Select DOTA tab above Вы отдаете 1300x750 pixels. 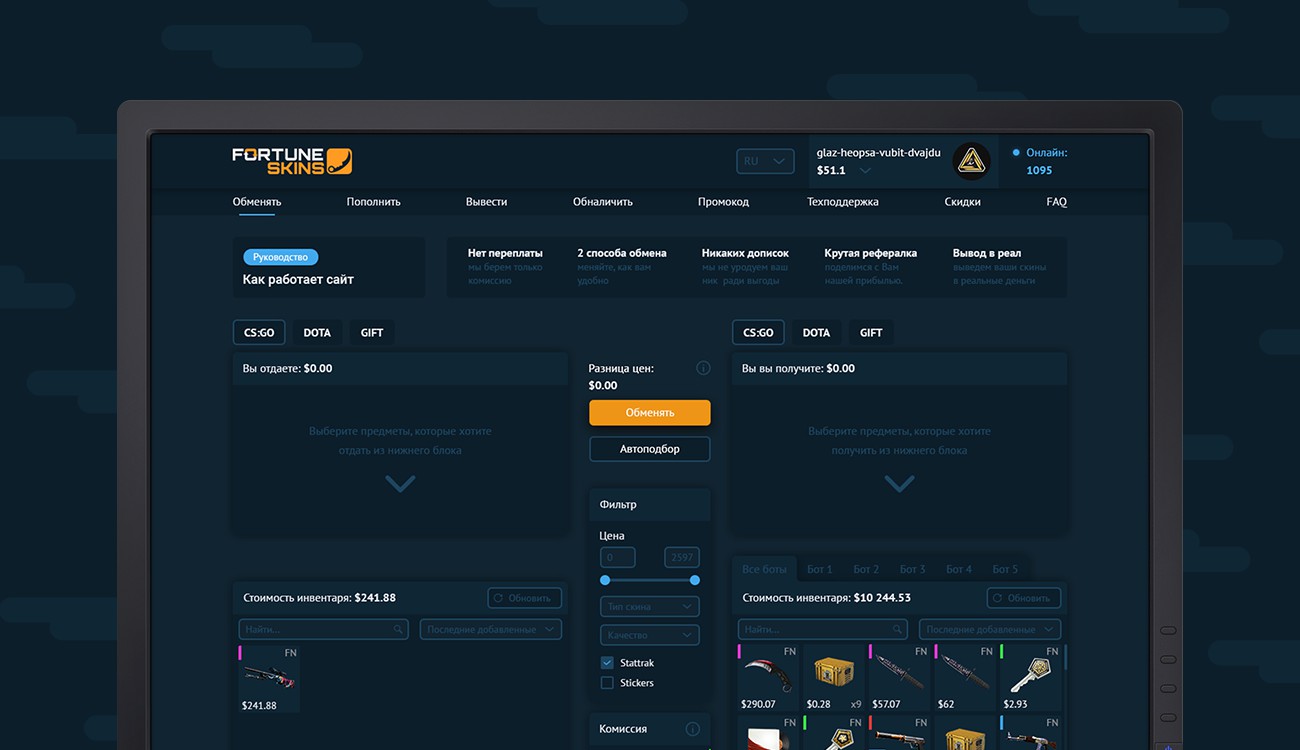pyautogui.click(x=317, y=333)
